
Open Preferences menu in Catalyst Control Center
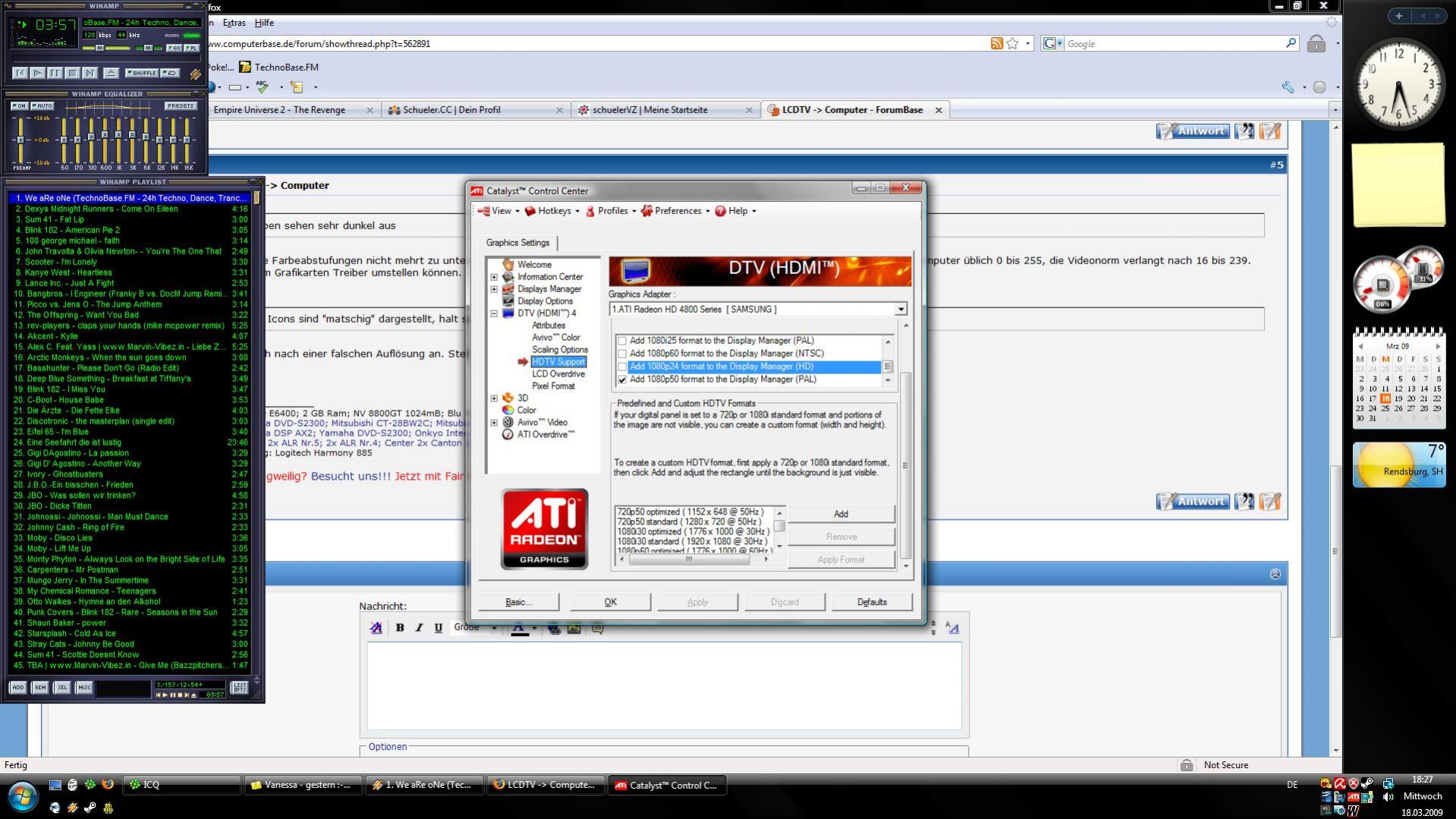676,211
